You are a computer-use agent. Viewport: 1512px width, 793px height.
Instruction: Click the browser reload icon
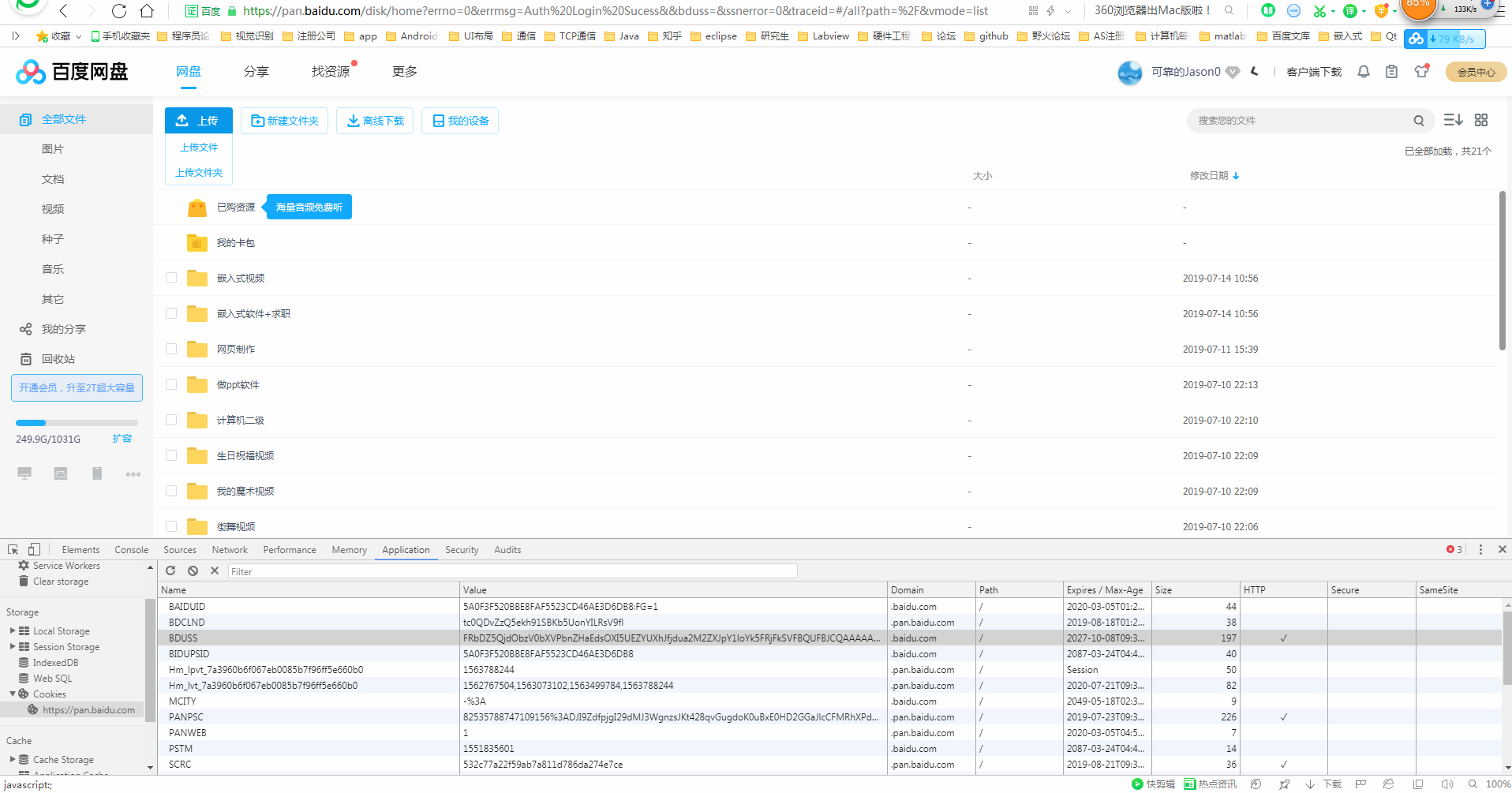point(119,11)
